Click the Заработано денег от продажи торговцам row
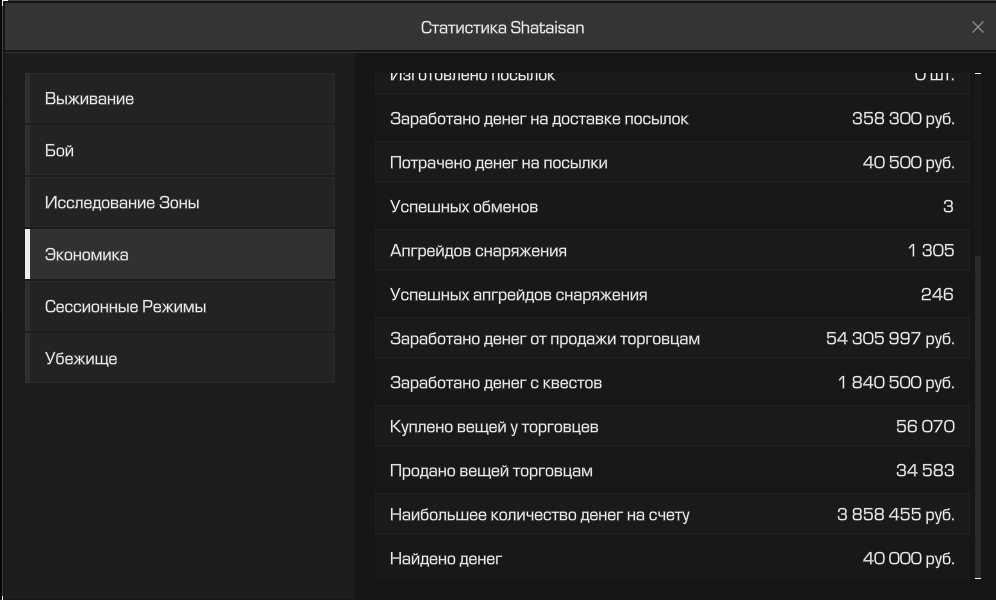The image size is (996, 600). (x=672, y=338)
